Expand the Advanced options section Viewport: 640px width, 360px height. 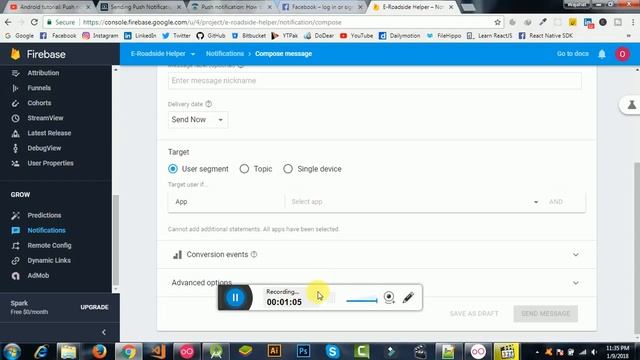(x=376, y=283)
